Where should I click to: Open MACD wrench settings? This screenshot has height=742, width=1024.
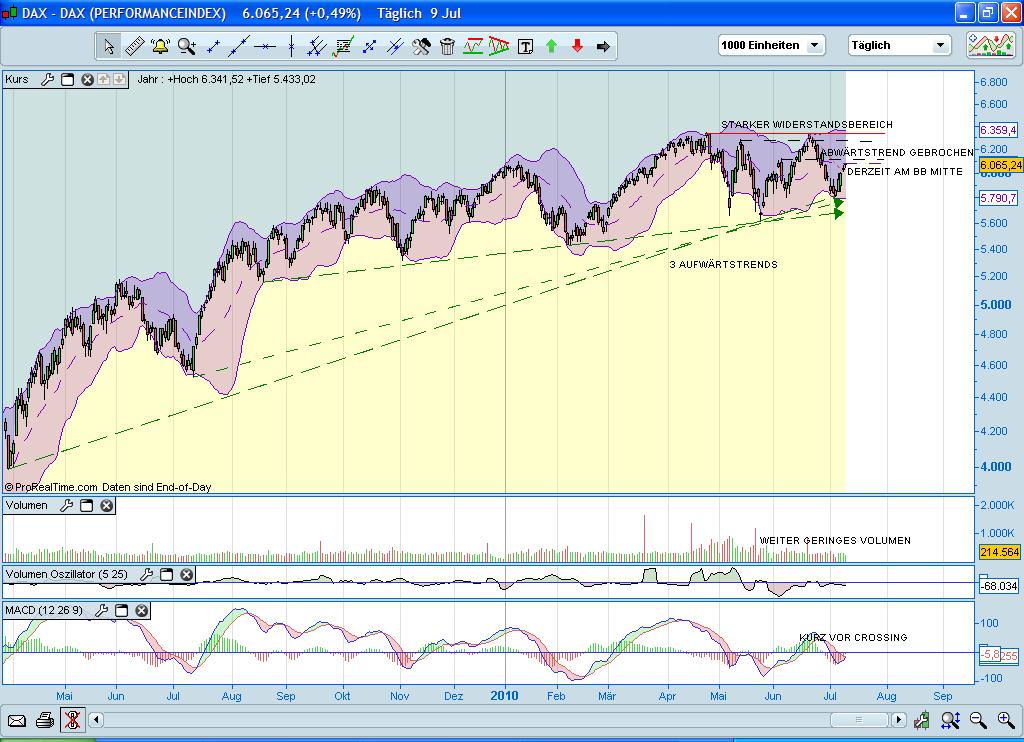(102, 610)
